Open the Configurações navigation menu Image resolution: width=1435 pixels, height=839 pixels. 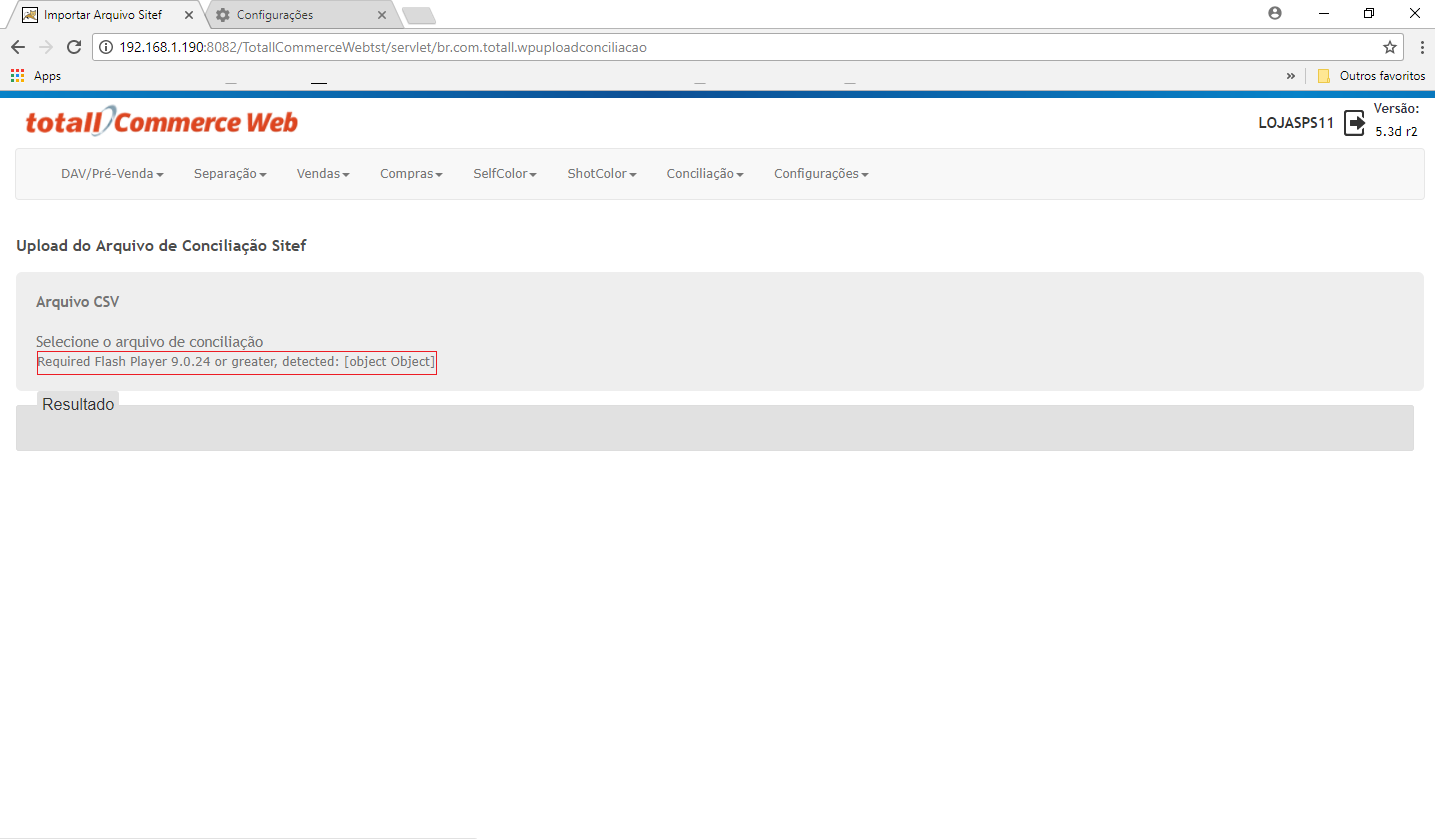(821, 174)
